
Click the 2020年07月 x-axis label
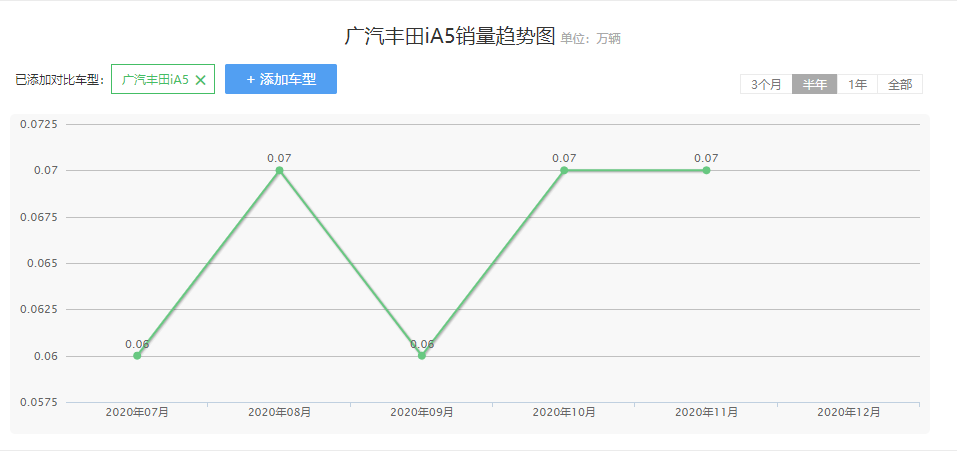pos(137,412)
